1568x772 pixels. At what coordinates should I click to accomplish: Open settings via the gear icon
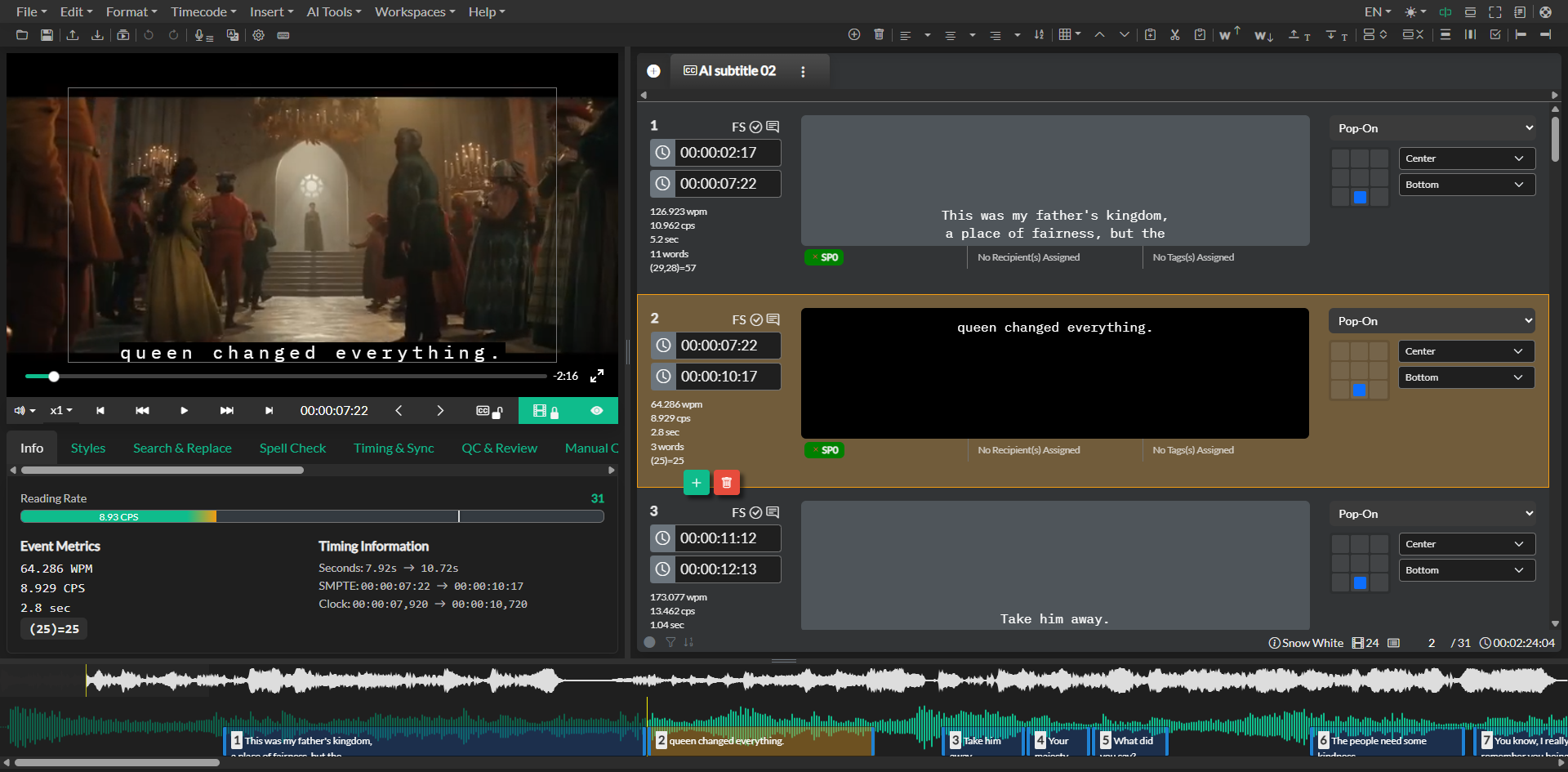click(258, 35)
